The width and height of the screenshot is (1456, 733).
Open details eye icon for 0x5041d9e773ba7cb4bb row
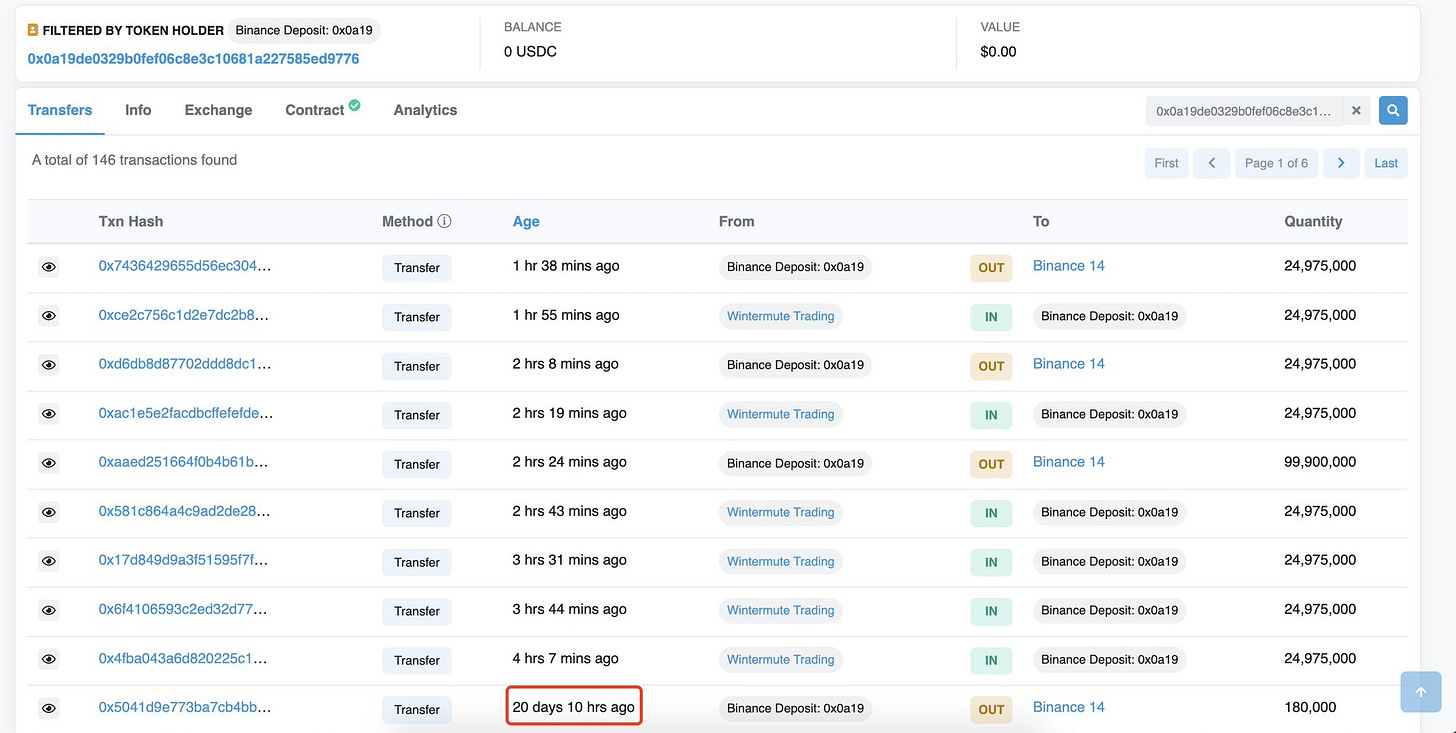pos(49,708)
